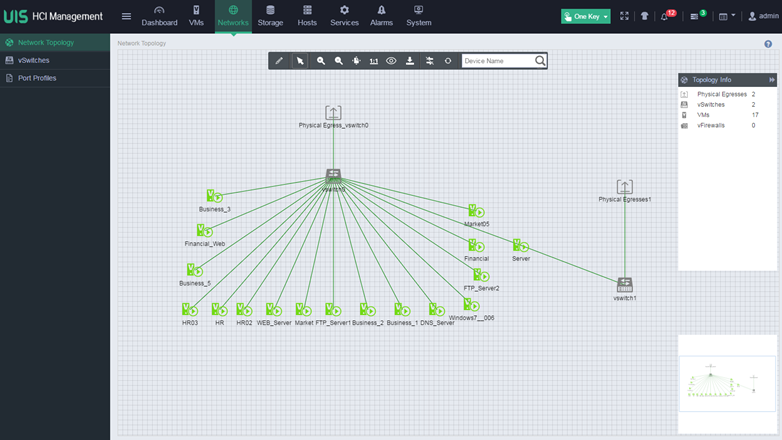The height and width of the screenshot is (440, 782).
Task: Select the FTP_Server2 VM node
Action: (x=480, y=275)
